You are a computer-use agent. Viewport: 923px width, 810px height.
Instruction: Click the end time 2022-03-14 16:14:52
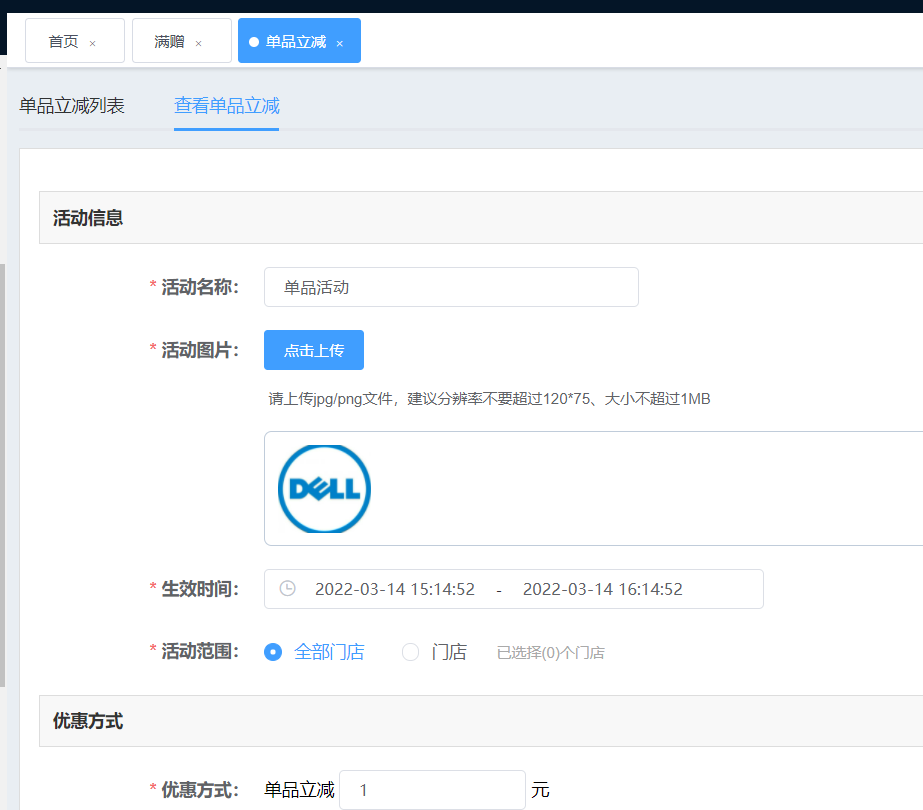[602, 589]
